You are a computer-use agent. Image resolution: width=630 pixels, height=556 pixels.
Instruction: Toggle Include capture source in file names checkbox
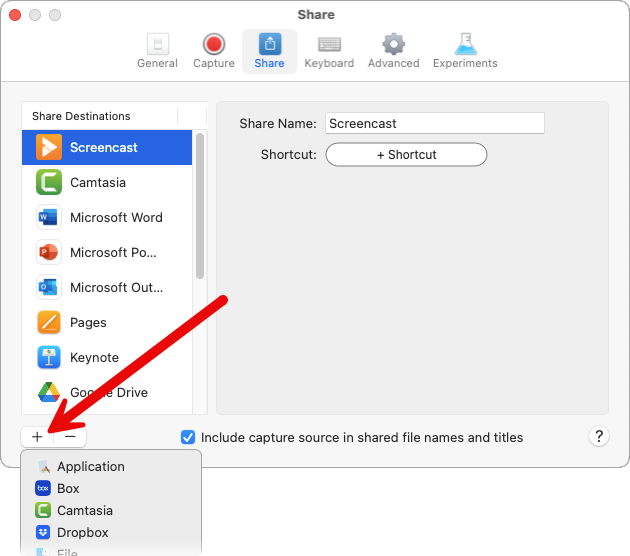point(188,437)
